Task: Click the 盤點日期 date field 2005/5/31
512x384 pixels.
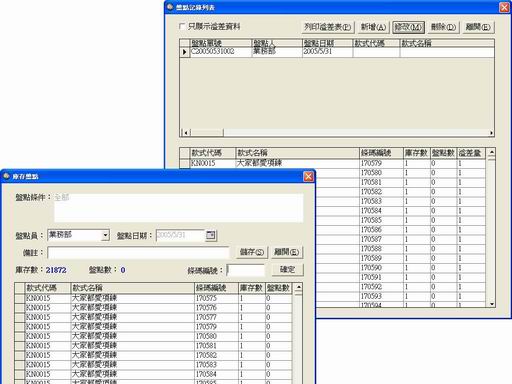Action: 180,235
